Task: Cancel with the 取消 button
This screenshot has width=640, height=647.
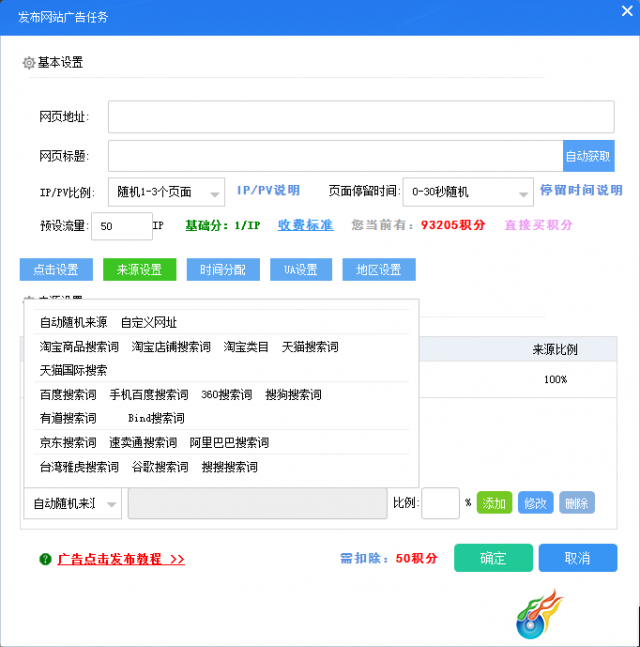Action: pos(578,558)
